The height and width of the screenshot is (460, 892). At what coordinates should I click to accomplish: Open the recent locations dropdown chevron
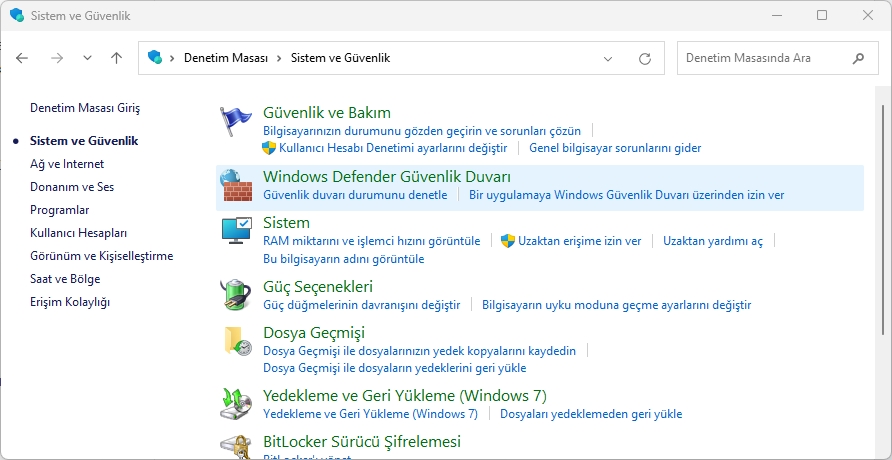click(87, 58)
